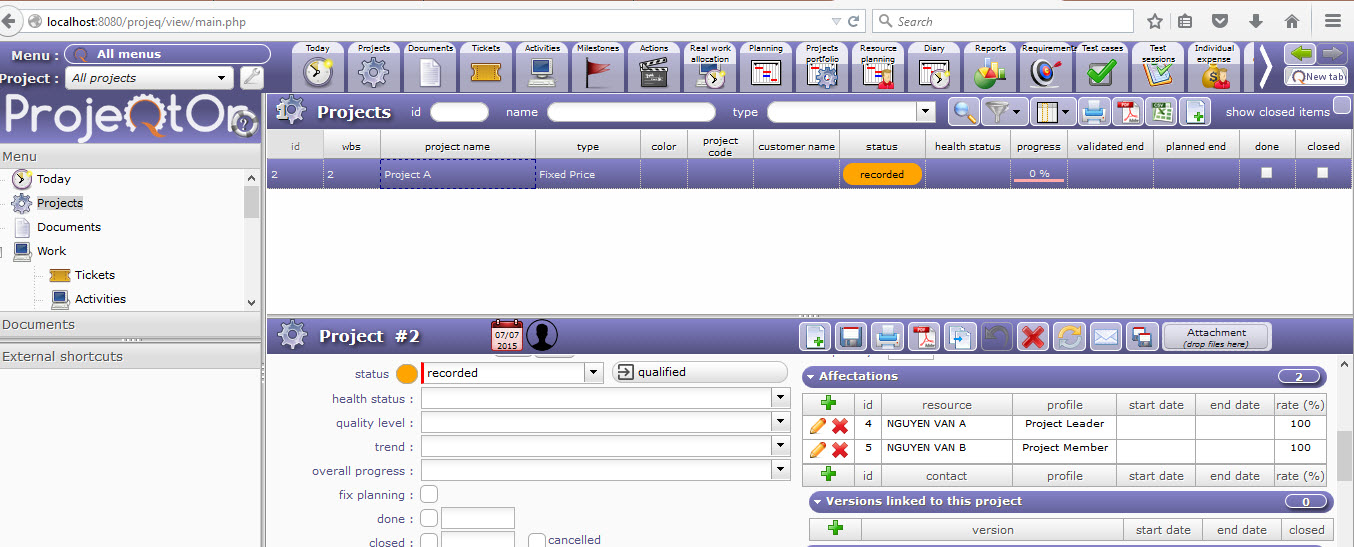Export project list to CSV
Viewport: 1354px width, 547px height.
click(x=1161, y=112)
